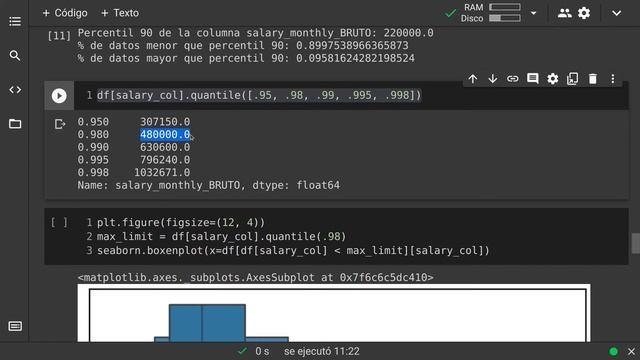
Task: Click the matplotlib AxesSubplot output text
Action: [256, 278]
